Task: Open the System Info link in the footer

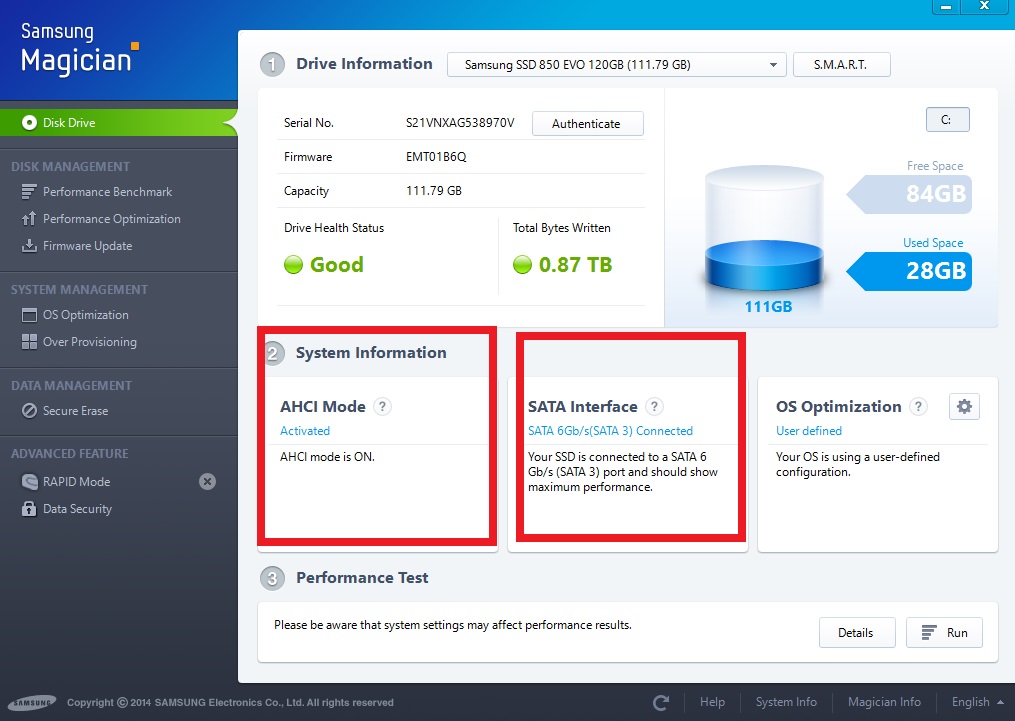Action: (x=786, y=702)
